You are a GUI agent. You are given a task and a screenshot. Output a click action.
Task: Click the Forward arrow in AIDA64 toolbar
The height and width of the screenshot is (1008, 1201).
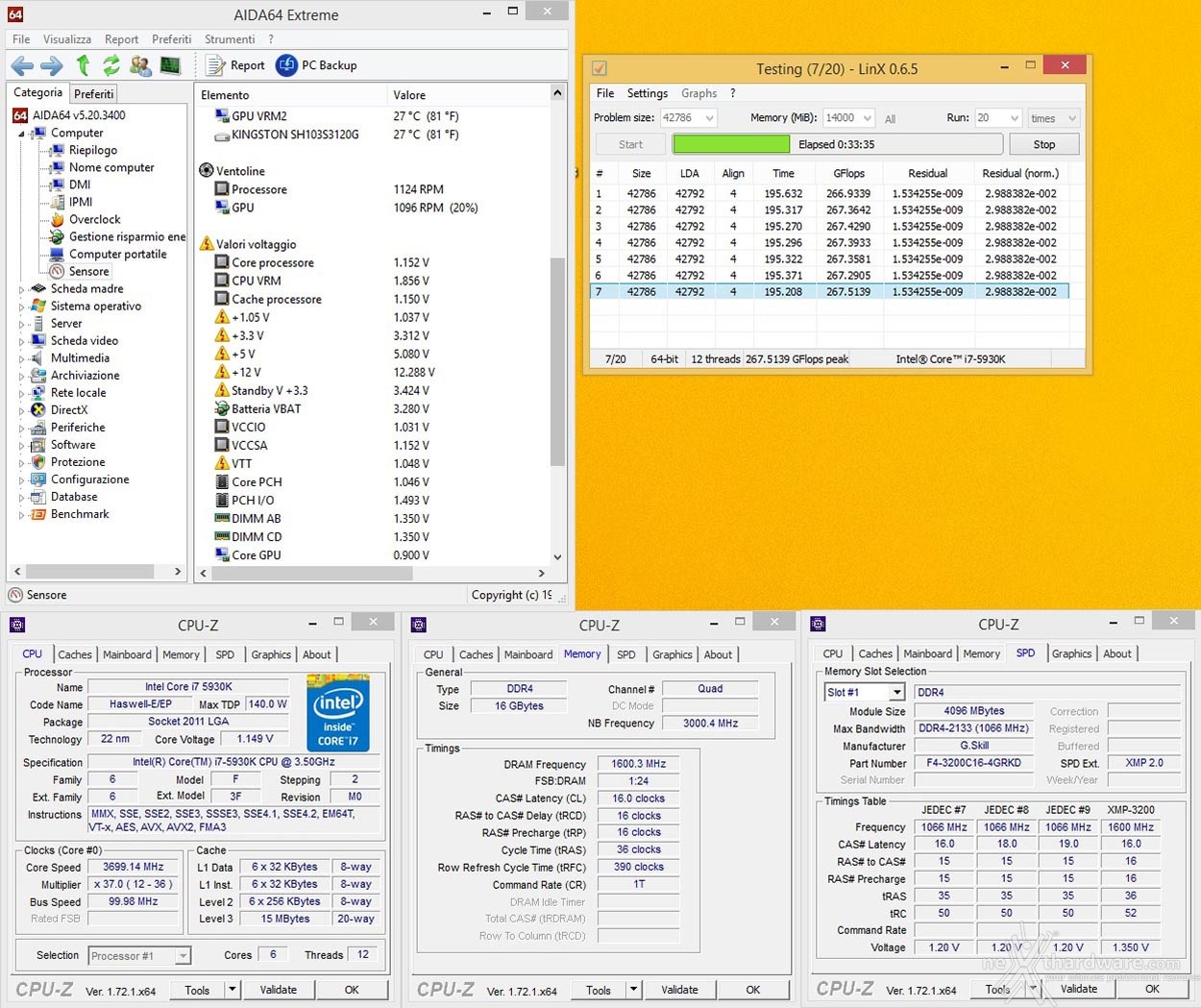(52, 65)
